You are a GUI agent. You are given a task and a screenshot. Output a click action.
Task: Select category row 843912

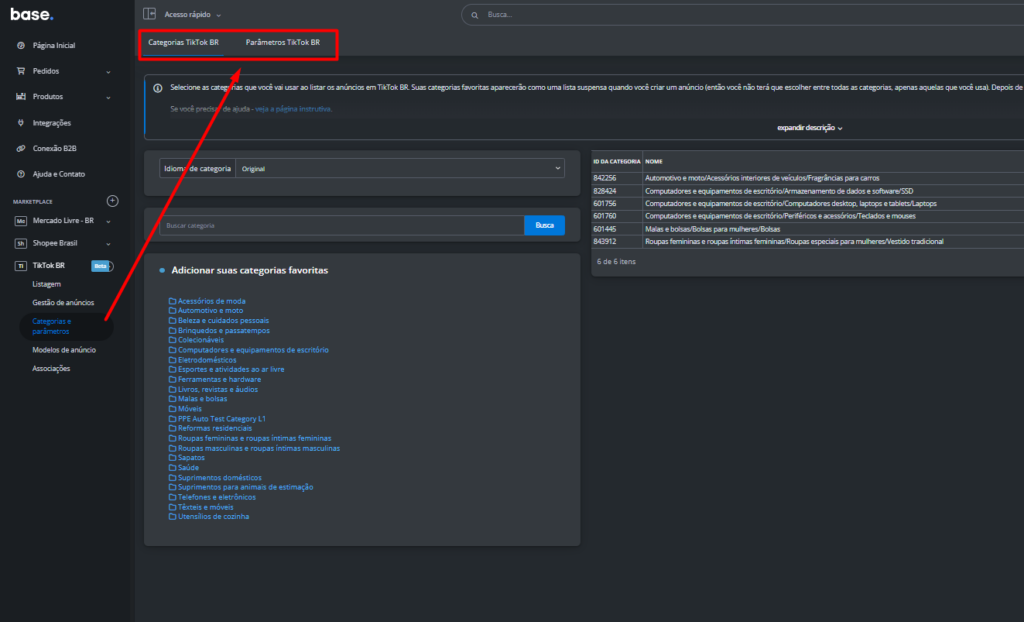[808, 242]
